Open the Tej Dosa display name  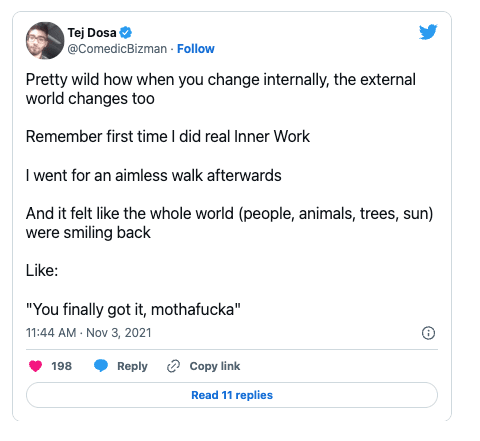pyautogui.click(x=92, y=33)
